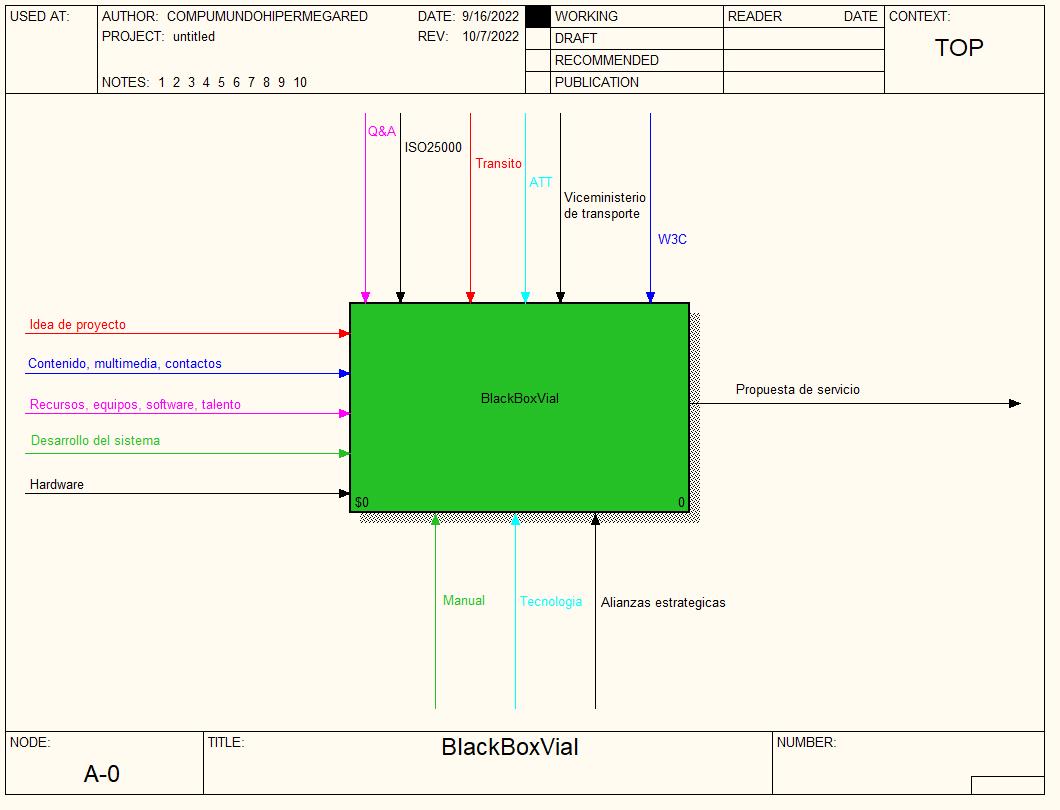Image resolution: width=1060 pixels, height=810 pixels.
Task: Click the empty RECOMMENDED status box
Action: pyautogui.click(x=538, y=60)
